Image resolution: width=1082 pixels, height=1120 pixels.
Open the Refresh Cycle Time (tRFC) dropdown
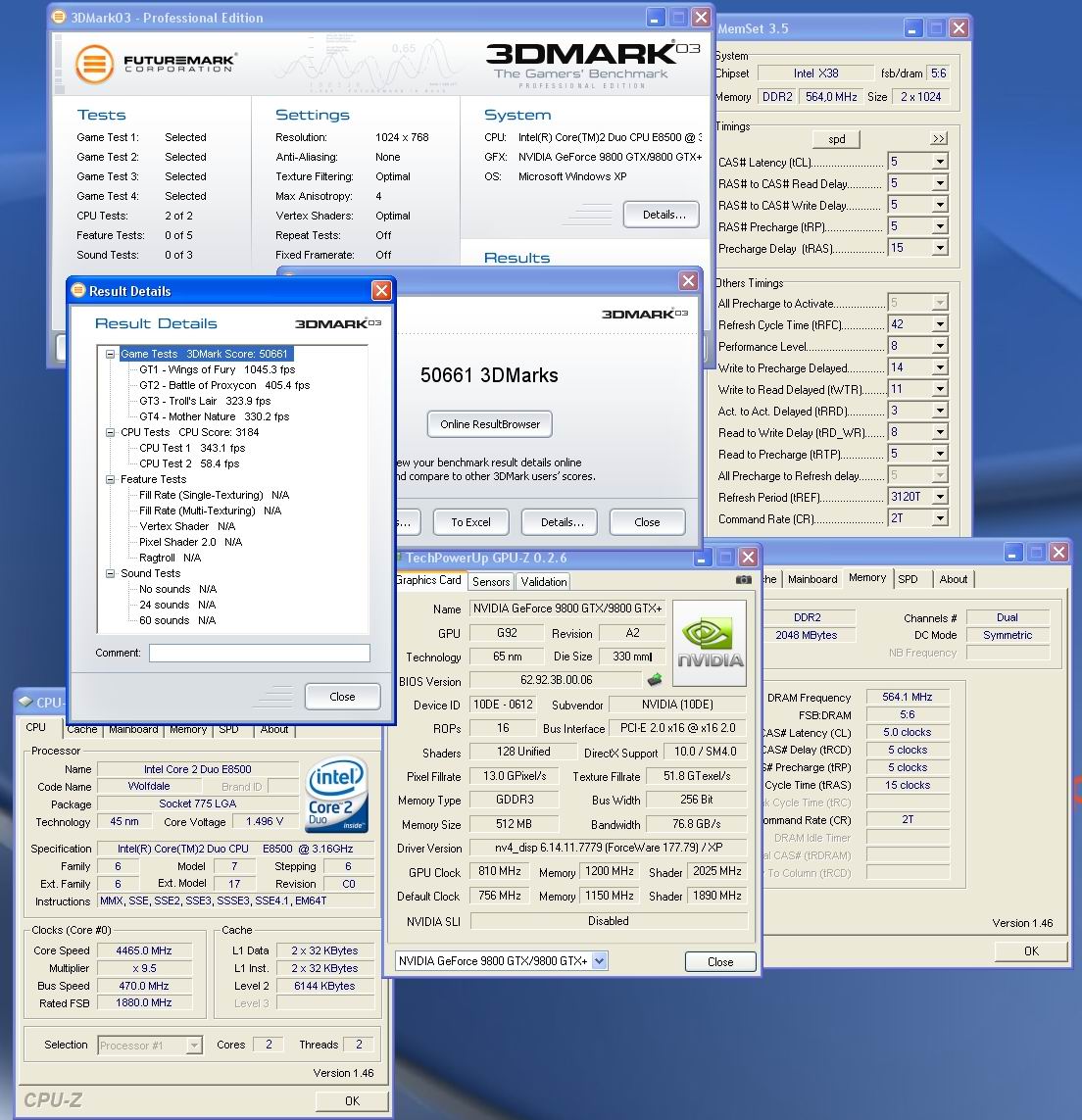tap(940, 324)
